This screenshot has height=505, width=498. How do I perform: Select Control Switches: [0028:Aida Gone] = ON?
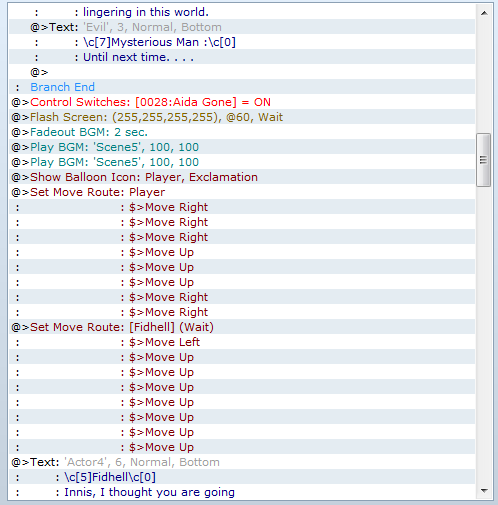tap(242, 102)
